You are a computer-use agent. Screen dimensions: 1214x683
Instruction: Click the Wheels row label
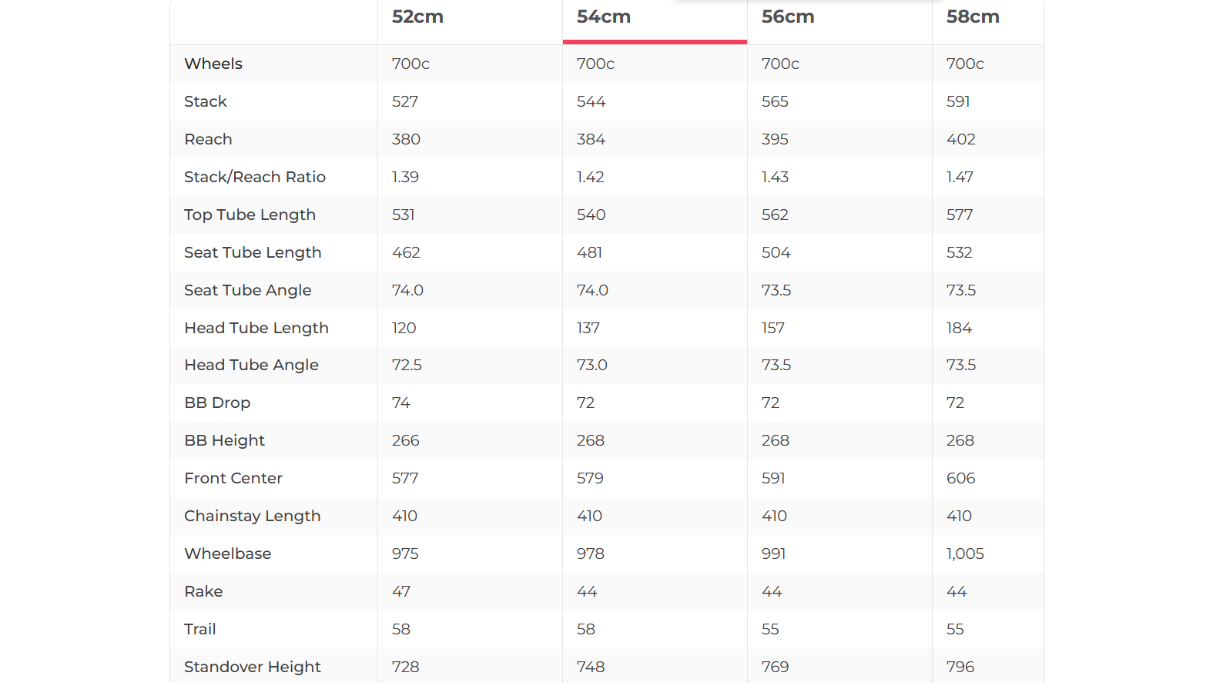click(x=213, y=64)
